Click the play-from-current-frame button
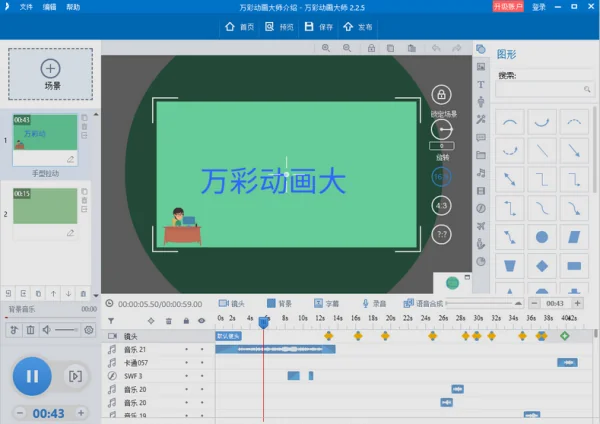Screen dimensions: 600x424 [75, 376]
